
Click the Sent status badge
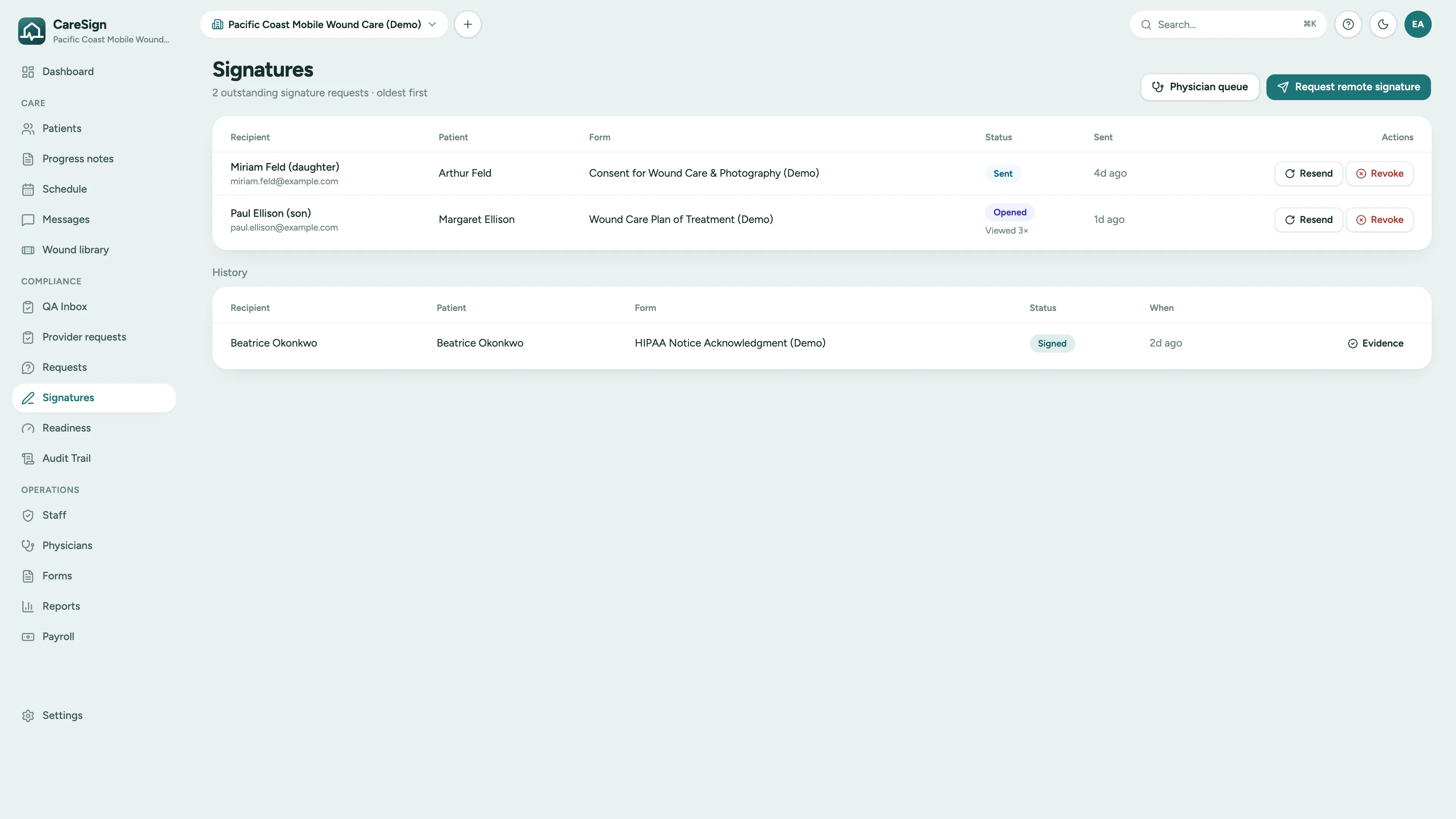1003,174
